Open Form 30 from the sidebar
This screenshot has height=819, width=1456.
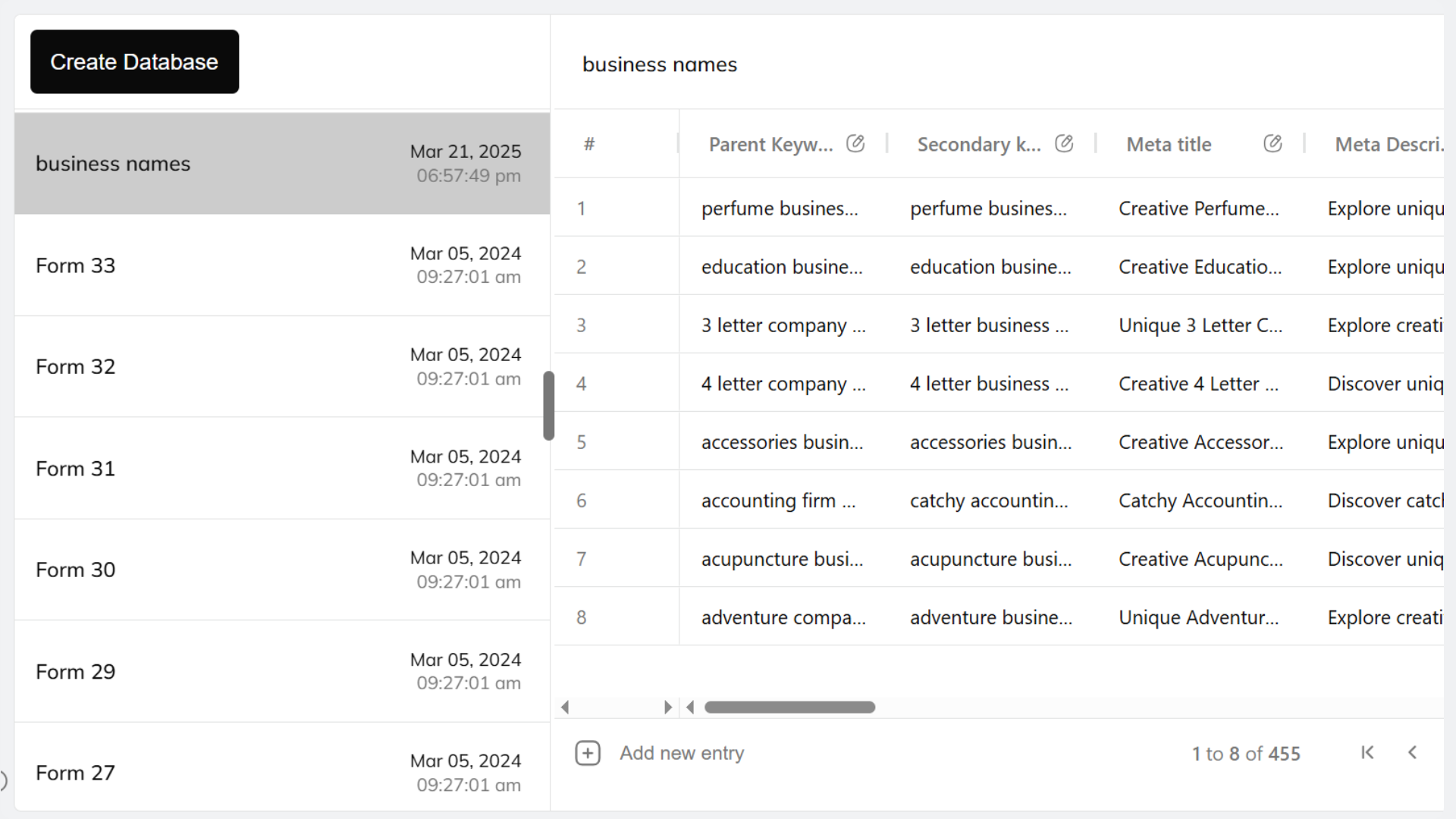(x=281, y=570)
